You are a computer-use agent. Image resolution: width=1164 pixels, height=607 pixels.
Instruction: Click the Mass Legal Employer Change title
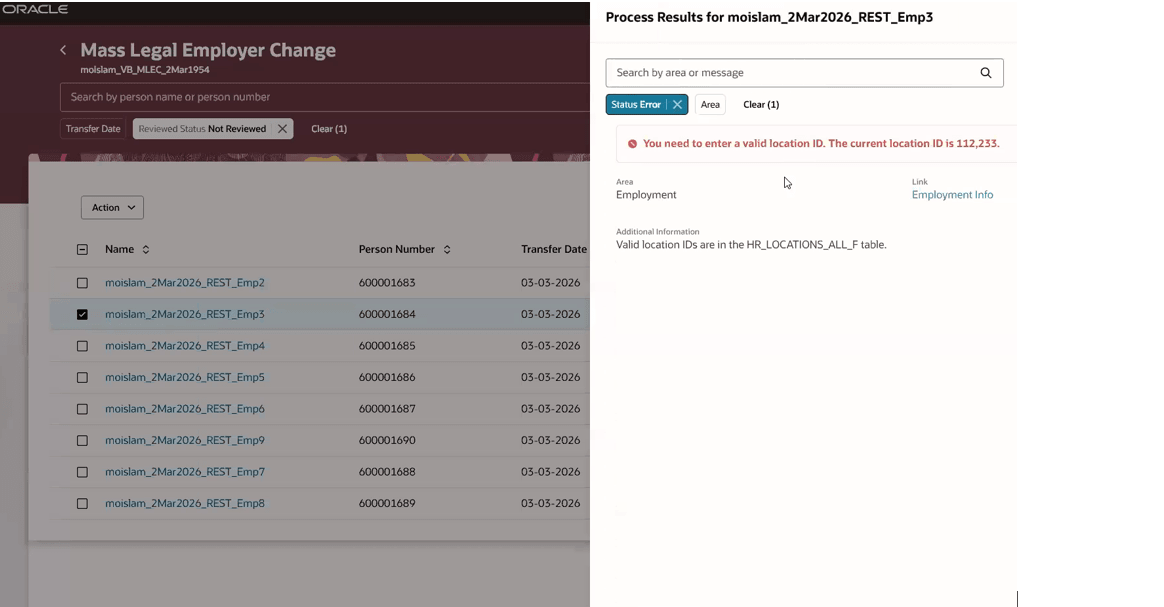click(x=208, y=50)
